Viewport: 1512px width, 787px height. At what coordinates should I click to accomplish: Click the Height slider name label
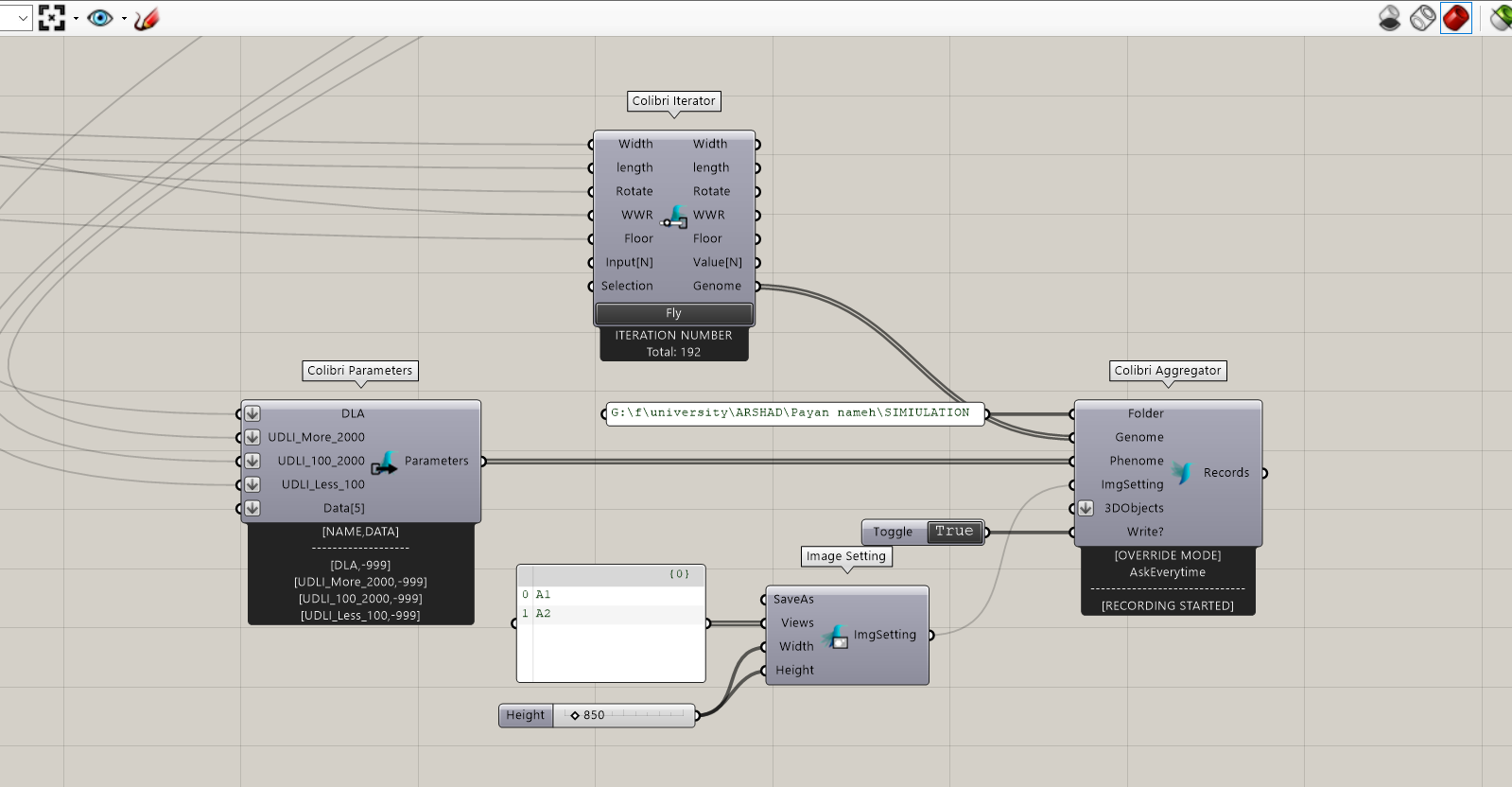tap(526, 715)
